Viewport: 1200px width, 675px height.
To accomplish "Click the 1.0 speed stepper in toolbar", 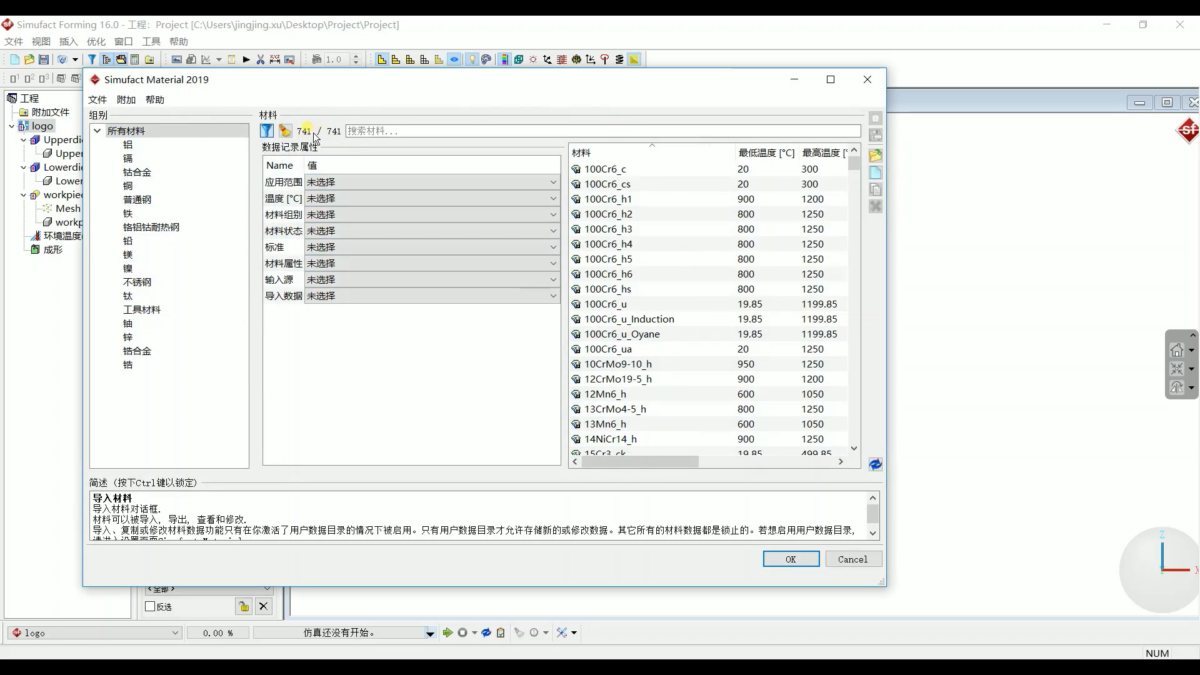I will click(355, 60).
